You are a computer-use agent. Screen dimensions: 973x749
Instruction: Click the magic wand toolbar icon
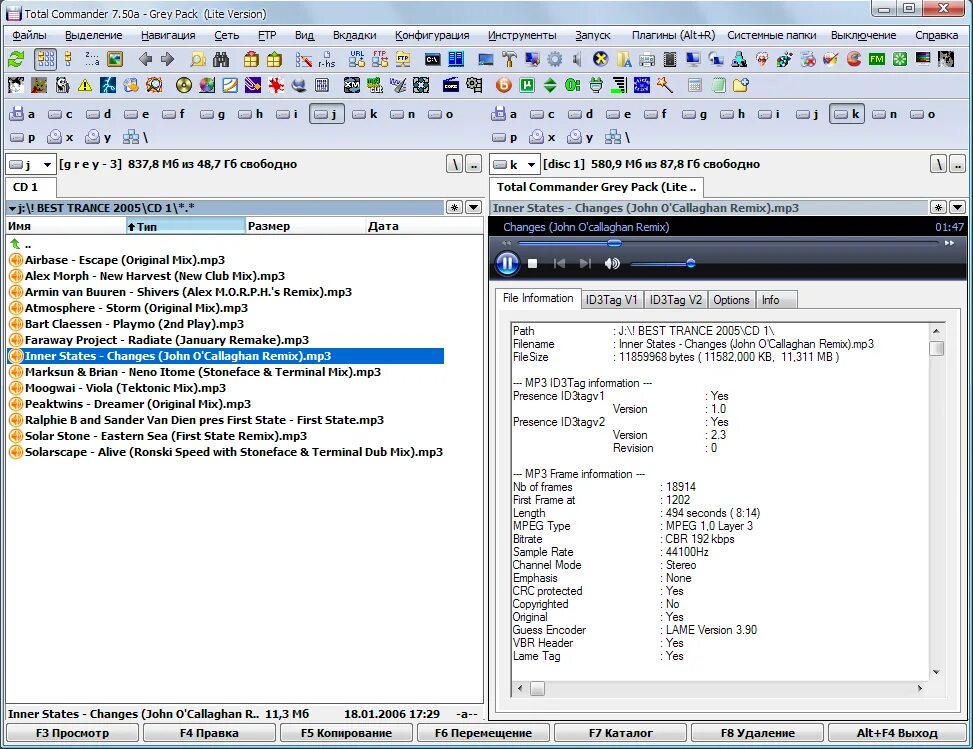tap(665, 85)
